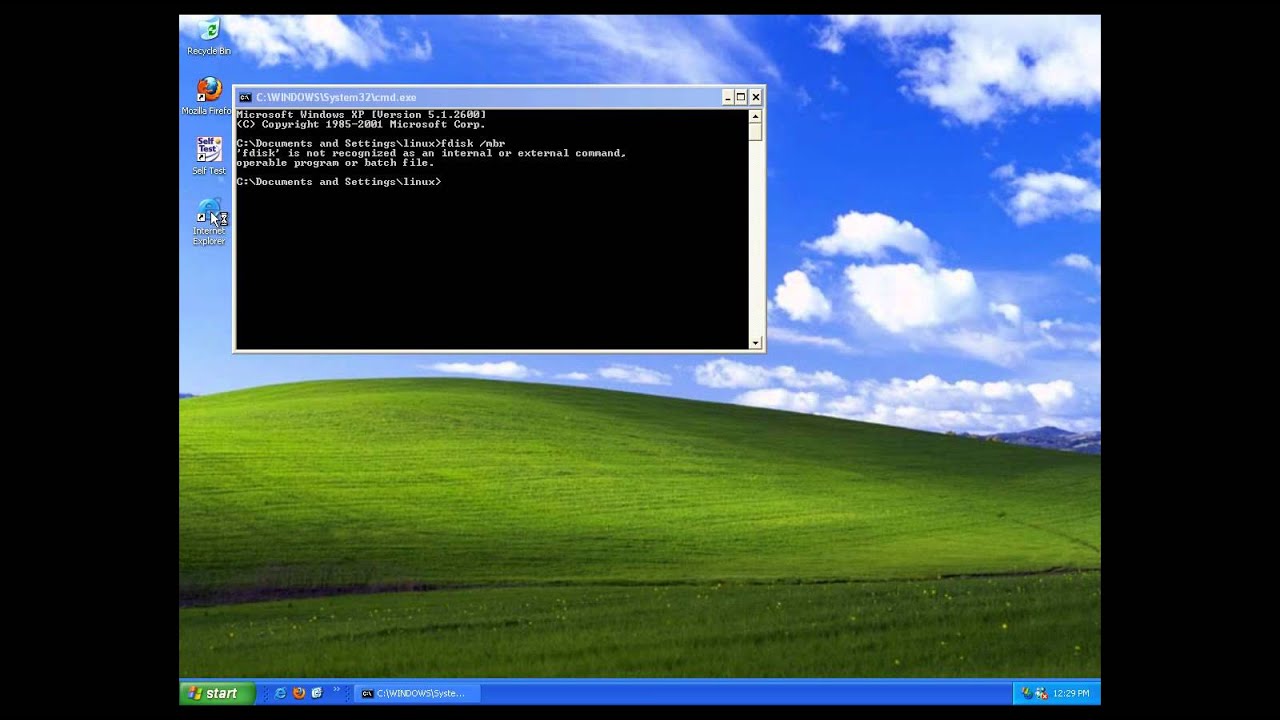Launch Internet Explorer from Quick Launch
This screenshot has height=720, width=1280.
pyautogui.click(x=280, y=693)
